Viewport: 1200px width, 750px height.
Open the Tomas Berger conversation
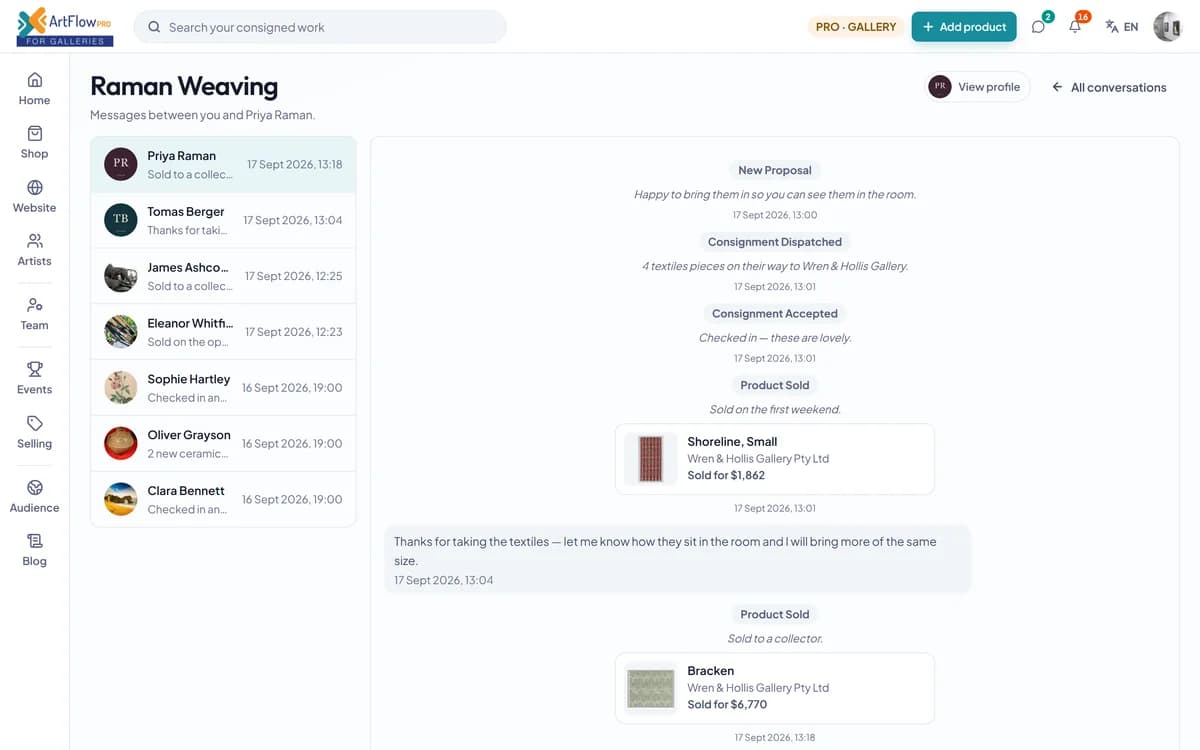[223, 220]
